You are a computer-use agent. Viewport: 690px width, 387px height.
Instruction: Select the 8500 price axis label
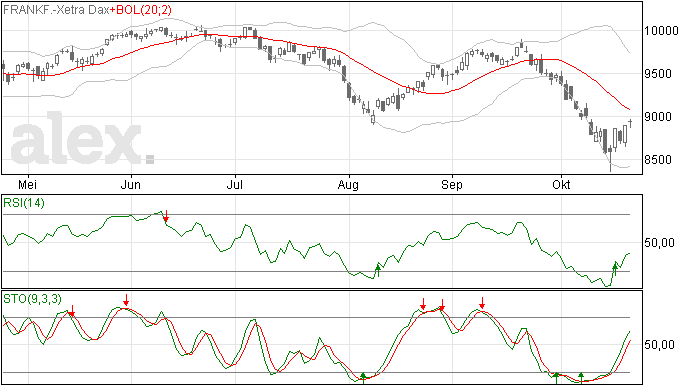(658, 159)
